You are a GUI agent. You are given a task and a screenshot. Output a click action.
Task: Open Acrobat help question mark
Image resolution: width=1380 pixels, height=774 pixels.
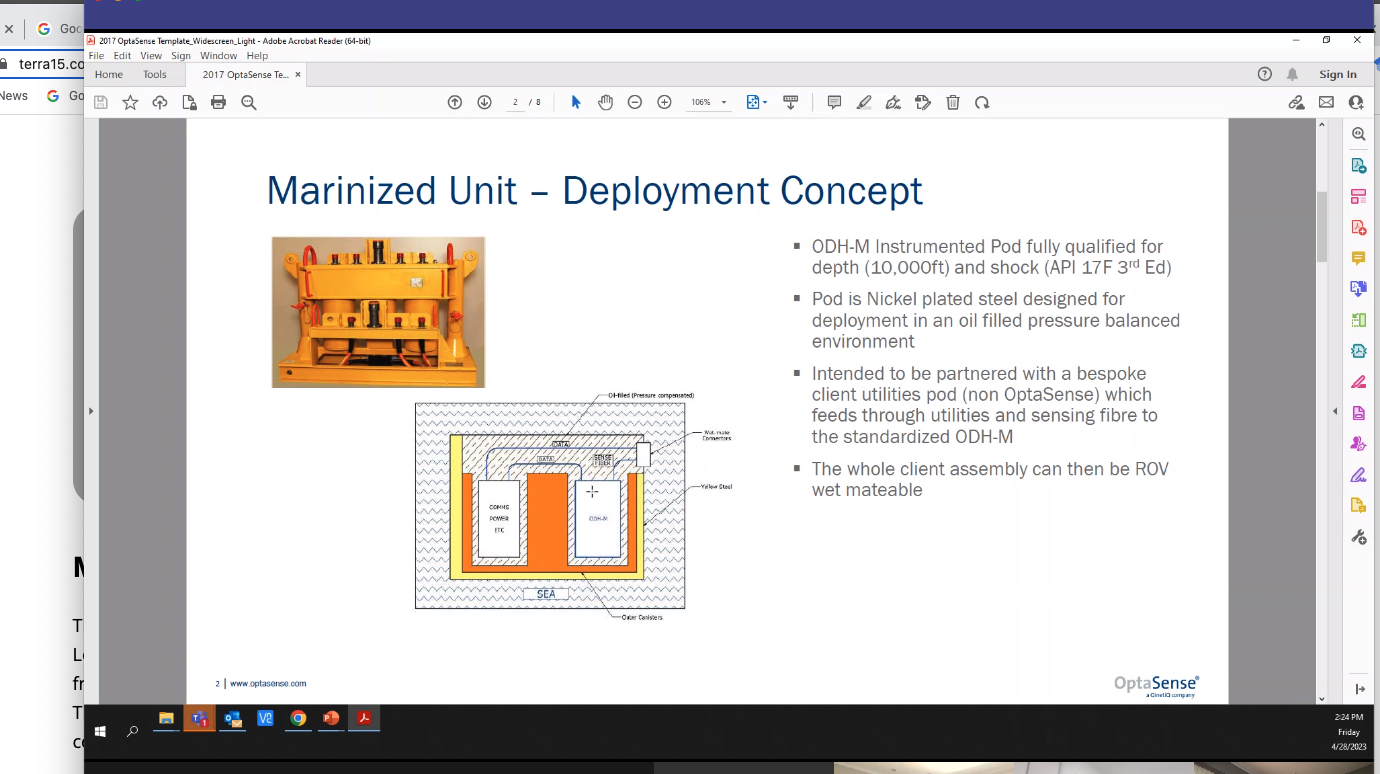coord(1265,74)
